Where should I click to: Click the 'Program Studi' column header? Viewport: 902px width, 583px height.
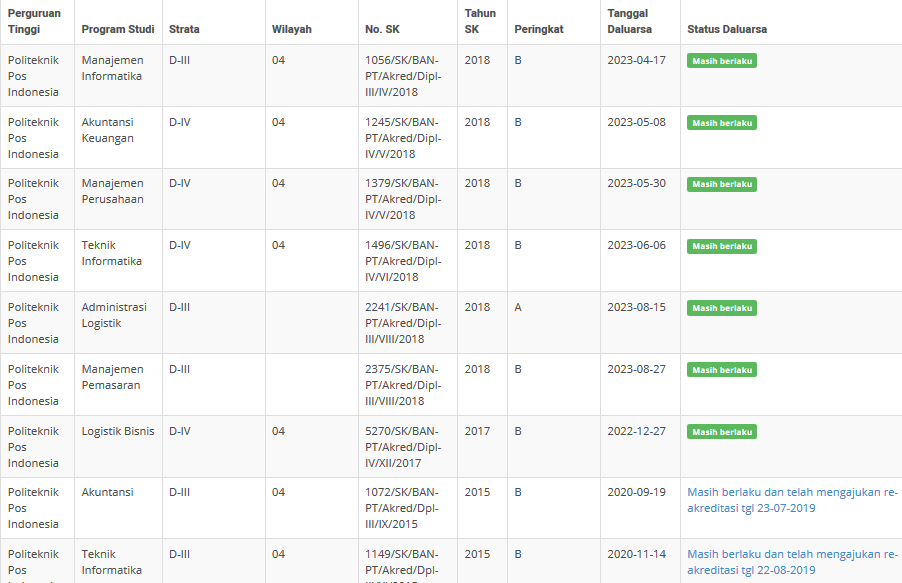pyautogui.click(x=117, y=29)
